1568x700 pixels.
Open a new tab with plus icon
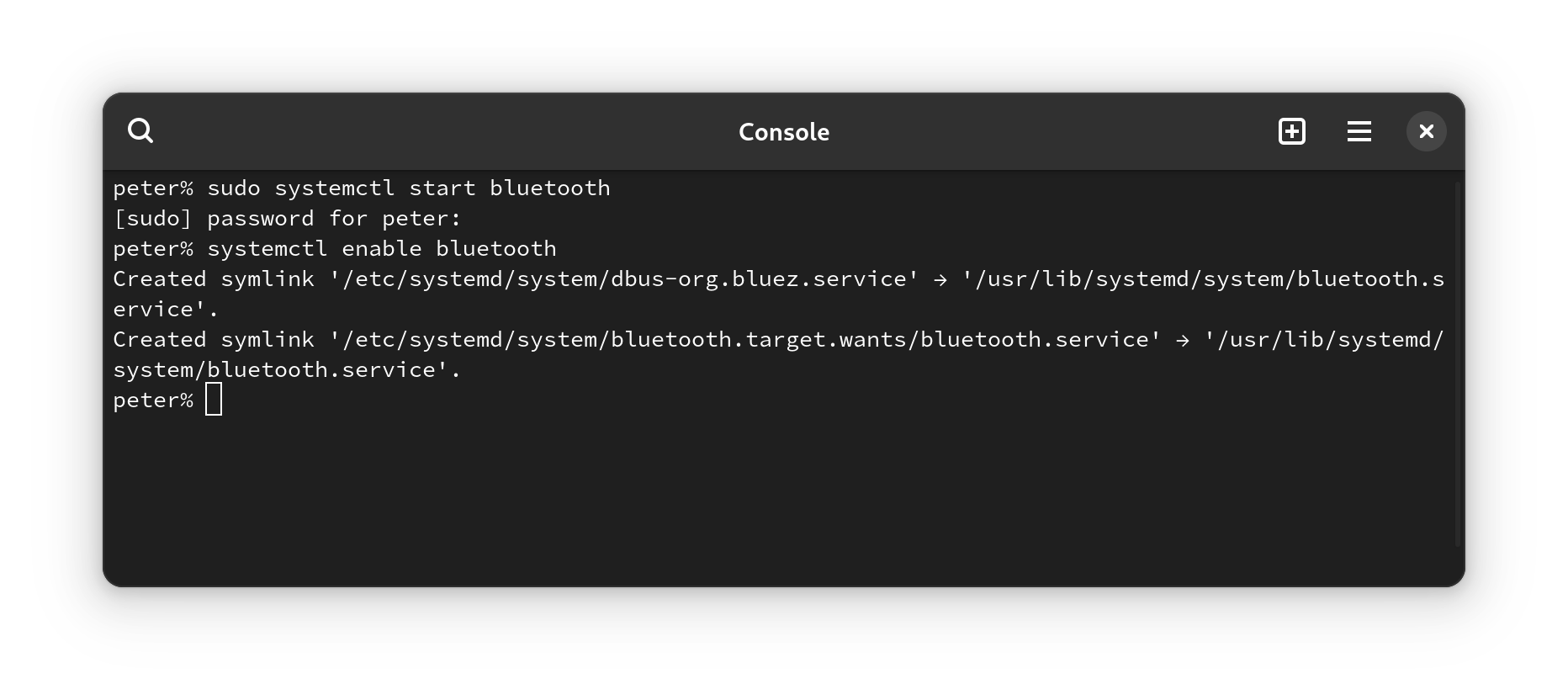(1292, 131)
